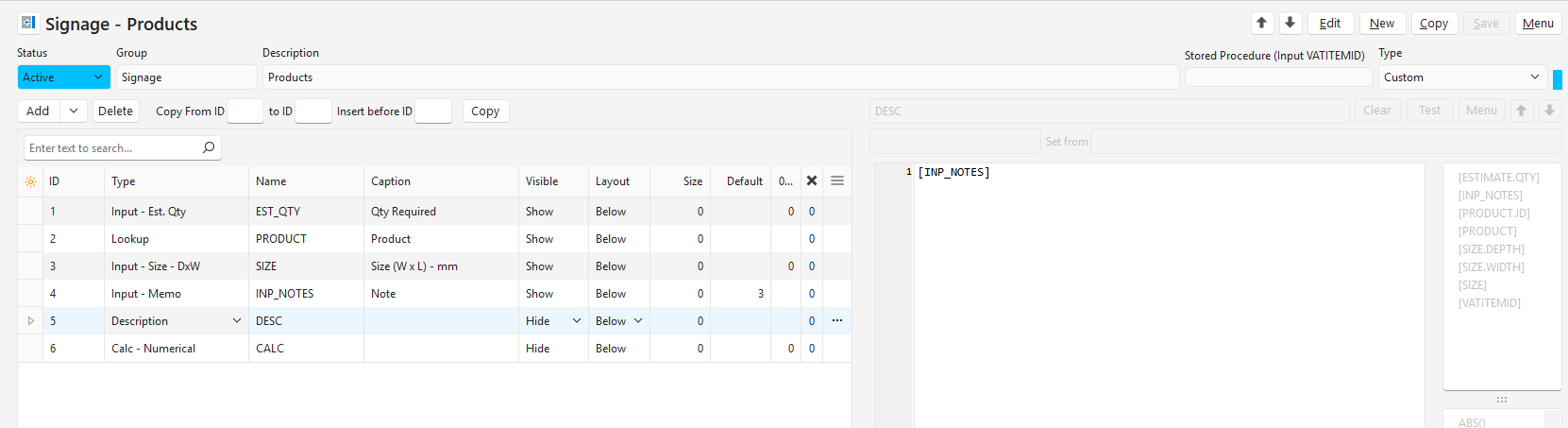Select [VATITEMID] in variable list
The width and height of the screenshot is (1568, 428).
[x=1490, y=303]
